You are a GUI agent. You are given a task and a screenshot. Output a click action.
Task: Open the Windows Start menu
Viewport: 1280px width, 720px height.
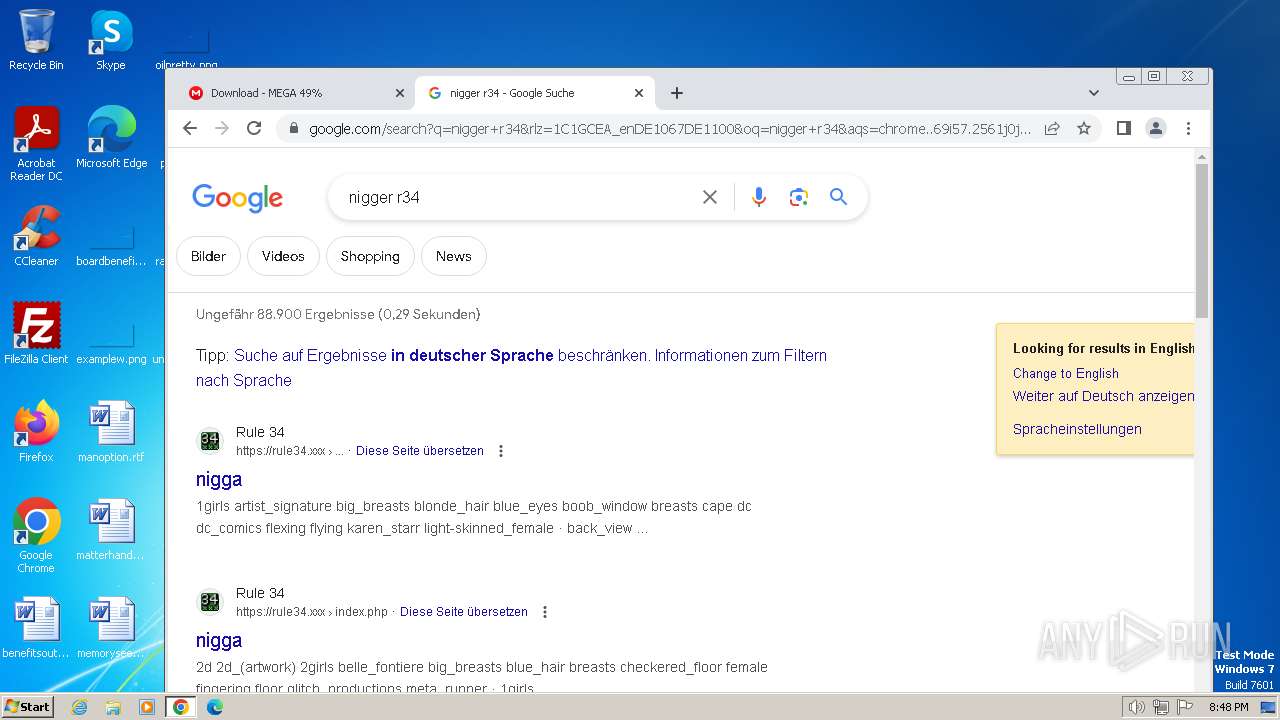tap(27, 707)
